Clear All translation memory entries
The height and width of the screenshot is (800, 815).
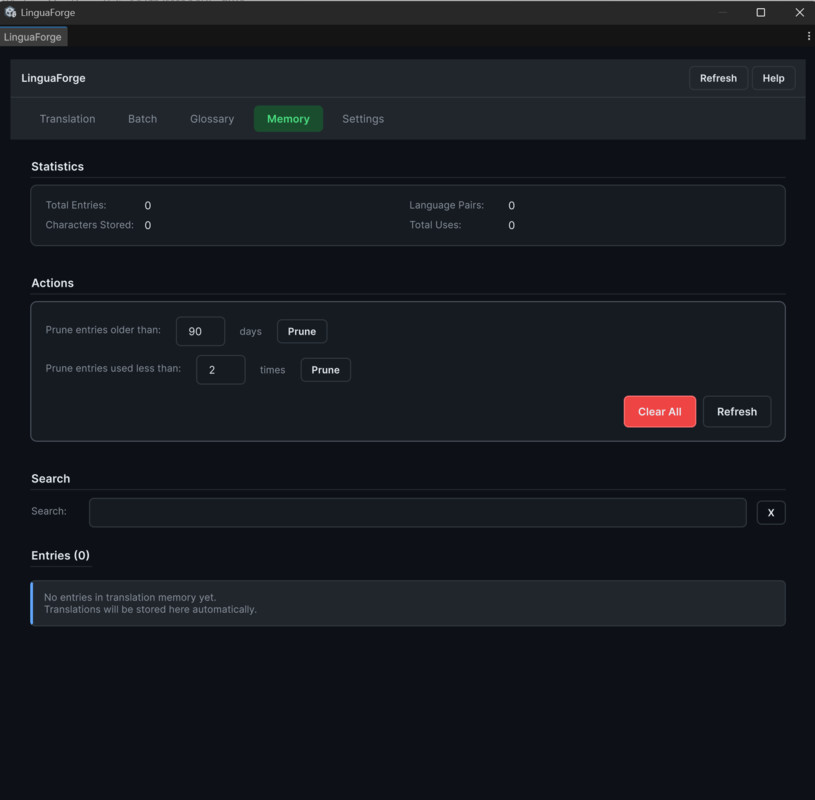coord(659,411)
